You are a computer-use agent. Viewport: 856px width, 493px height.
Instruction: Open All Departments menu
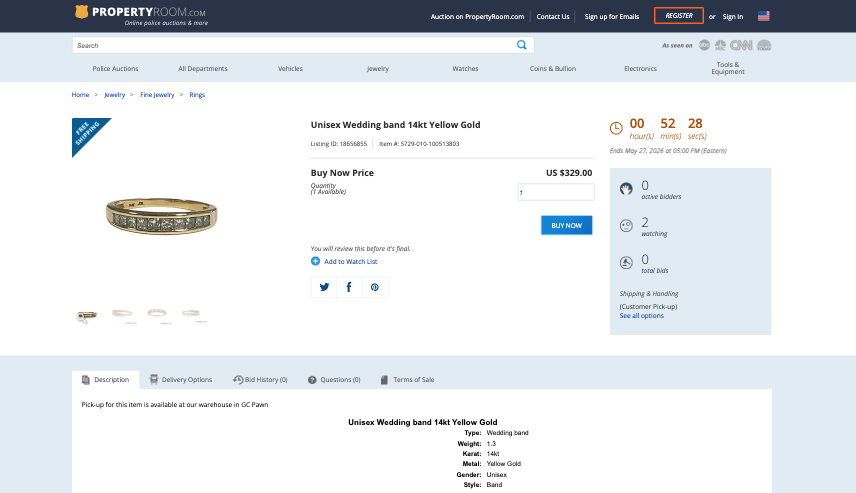coord(203,68)
